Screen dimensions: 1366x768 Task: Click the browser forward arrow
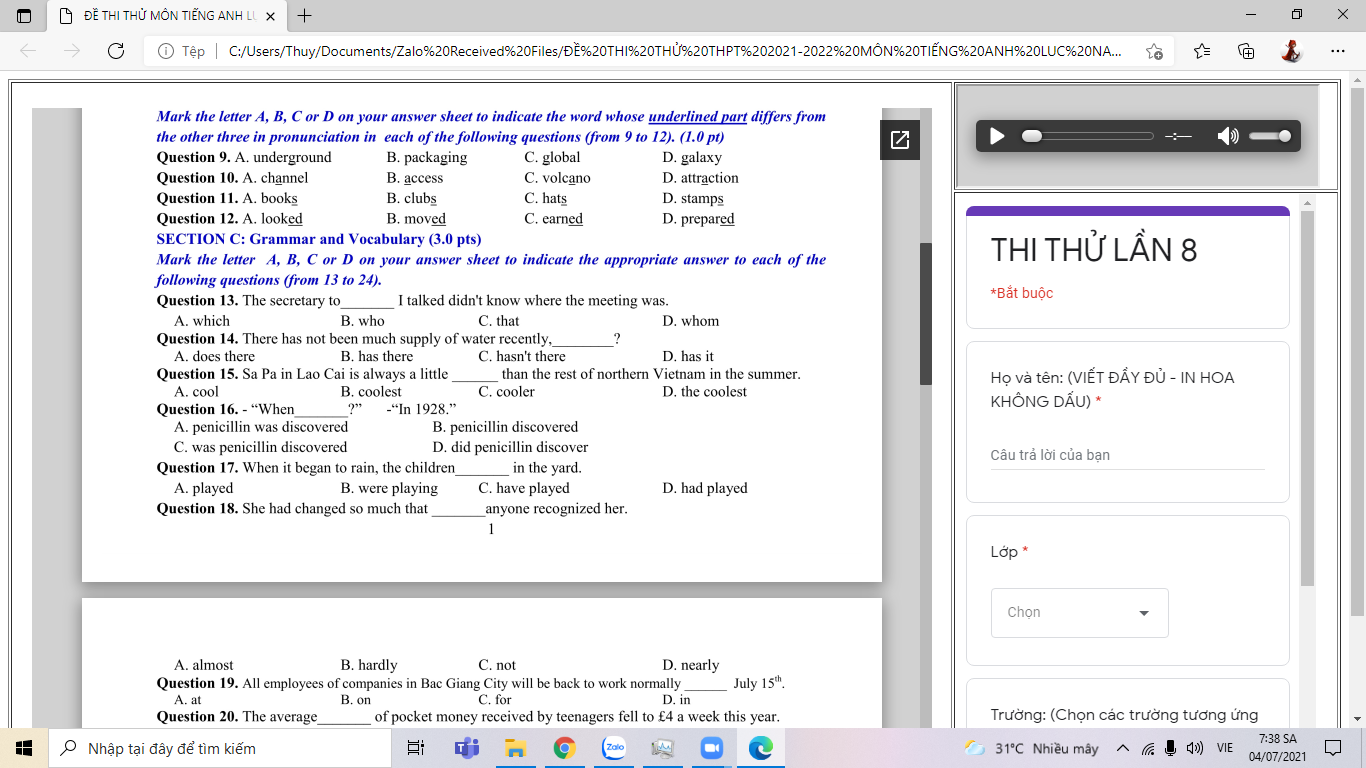pos(72,51)
